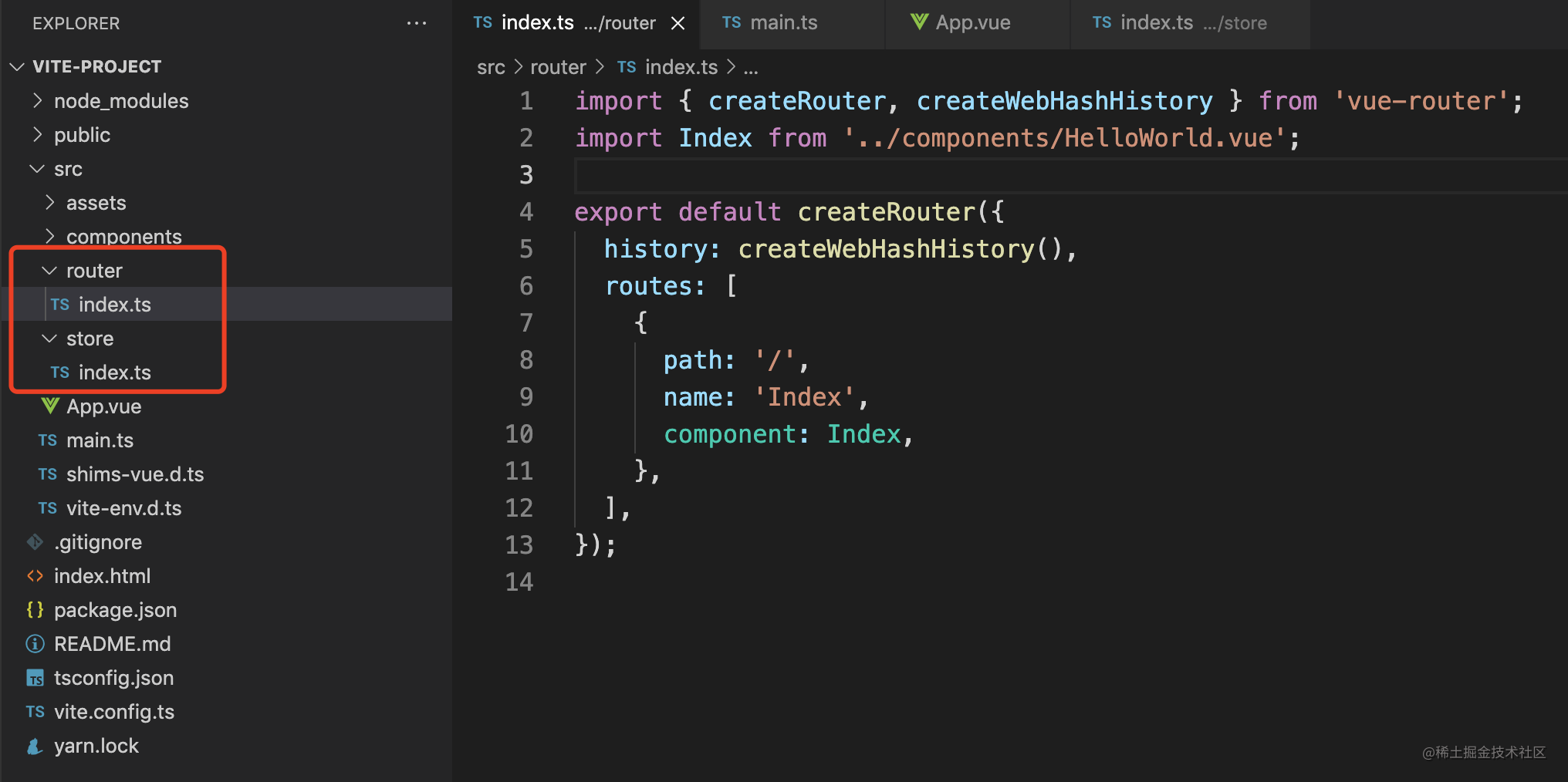
Task: Click router in the breadcrumb path
Action: pyautogui.click(x=558, y=68)
